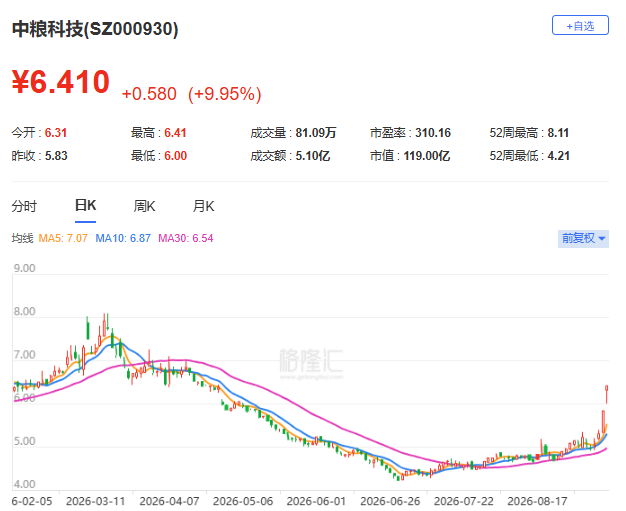Screen dimensions: 626x511
Task: Click the 2026-06-26 date axis label
Action: click(x=390, y=501)
